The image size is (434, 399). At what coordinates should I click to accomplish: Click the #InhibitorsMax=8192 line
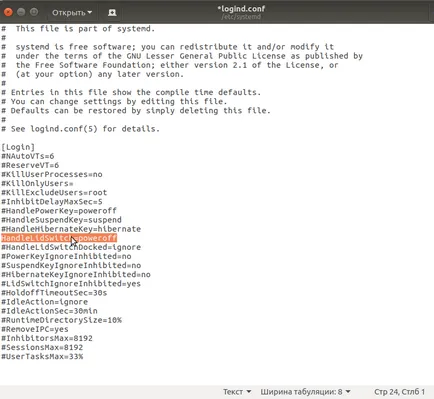47,338
